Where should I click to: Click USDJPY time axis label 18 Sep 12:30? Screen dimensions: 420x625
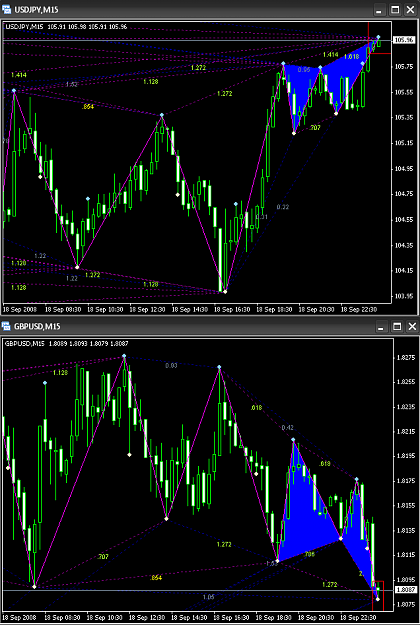(147, 309)
